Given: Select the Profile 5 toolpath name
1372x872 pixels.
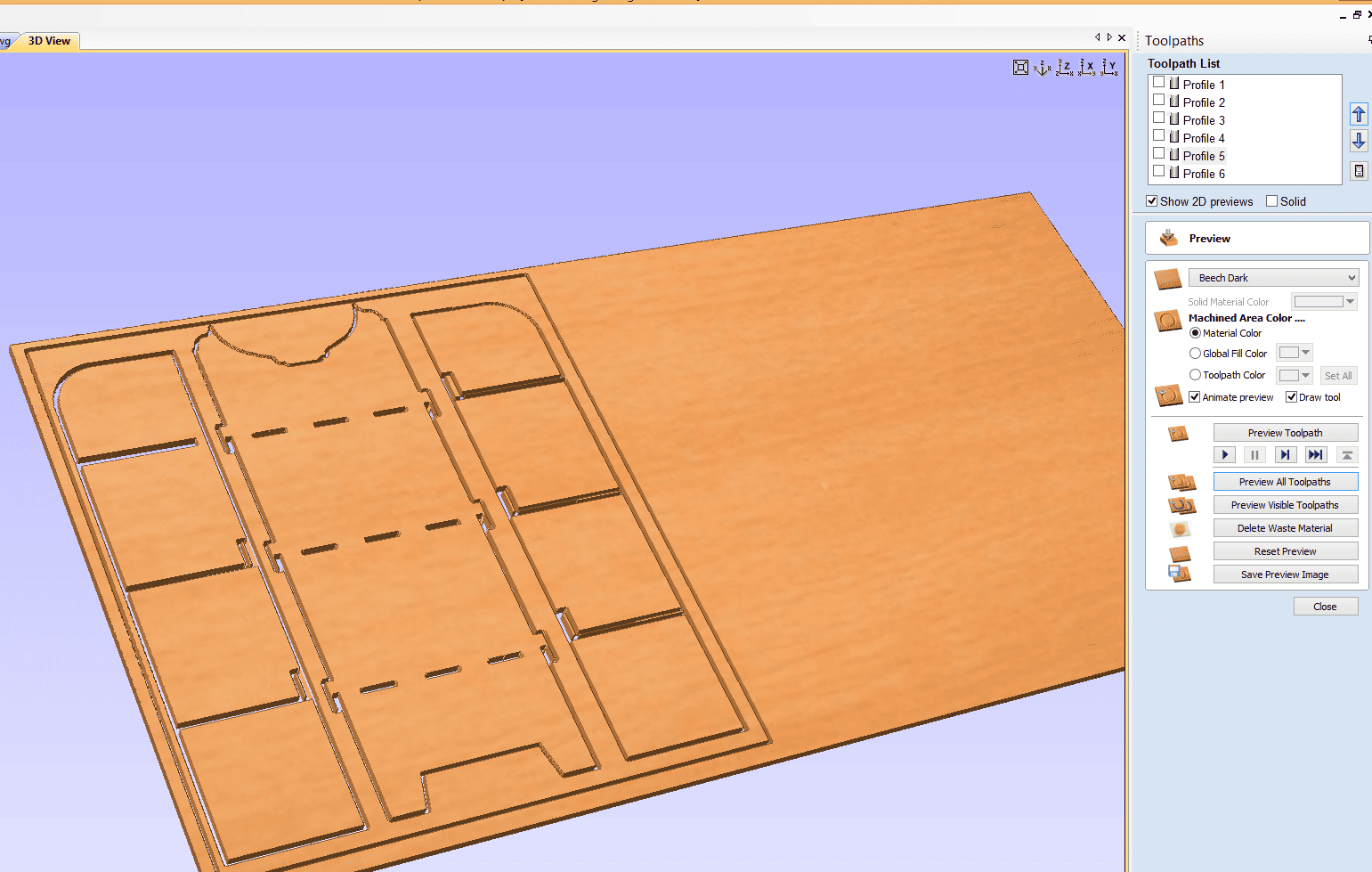Looking at the screenshot, I should (x=1204, y=156).
